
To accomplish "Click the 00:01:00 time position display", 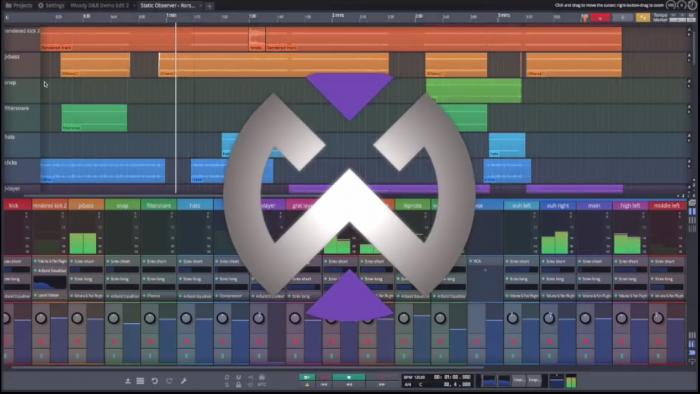I will tap(452, 377).
